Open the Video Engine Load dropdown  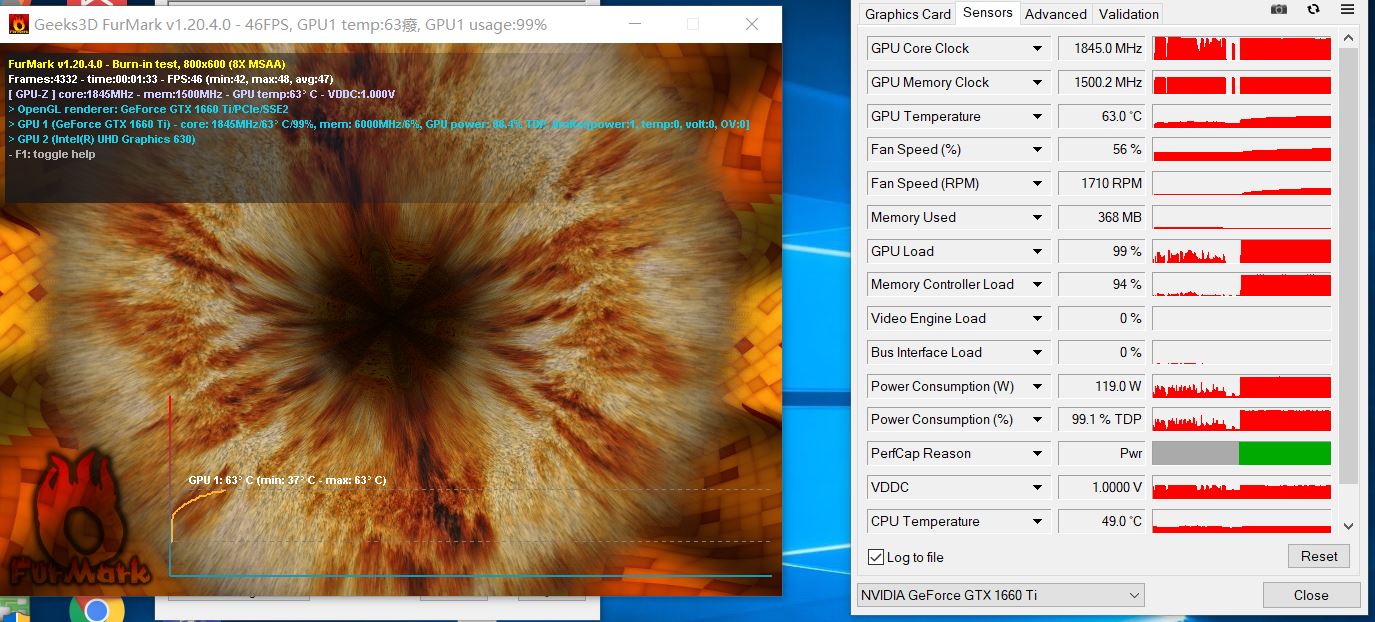[1038, 318]
